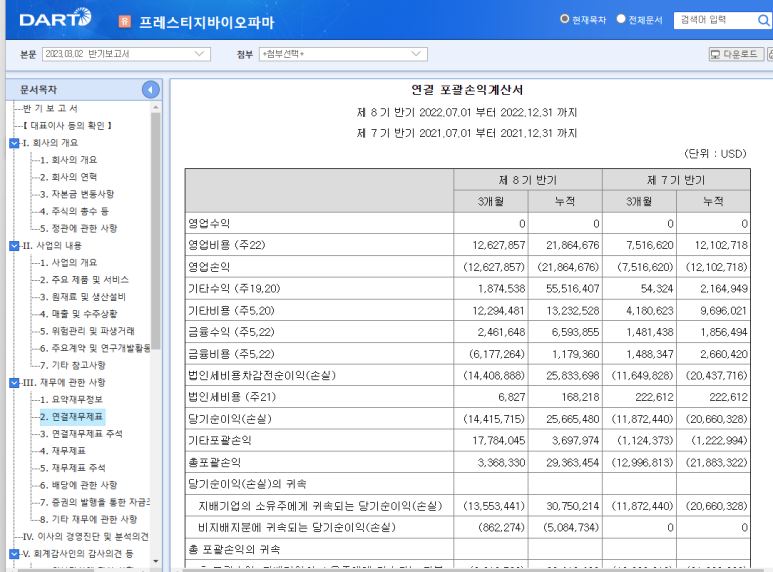Open 7. 기타 참고사항 item

click(x=73, y=365)
